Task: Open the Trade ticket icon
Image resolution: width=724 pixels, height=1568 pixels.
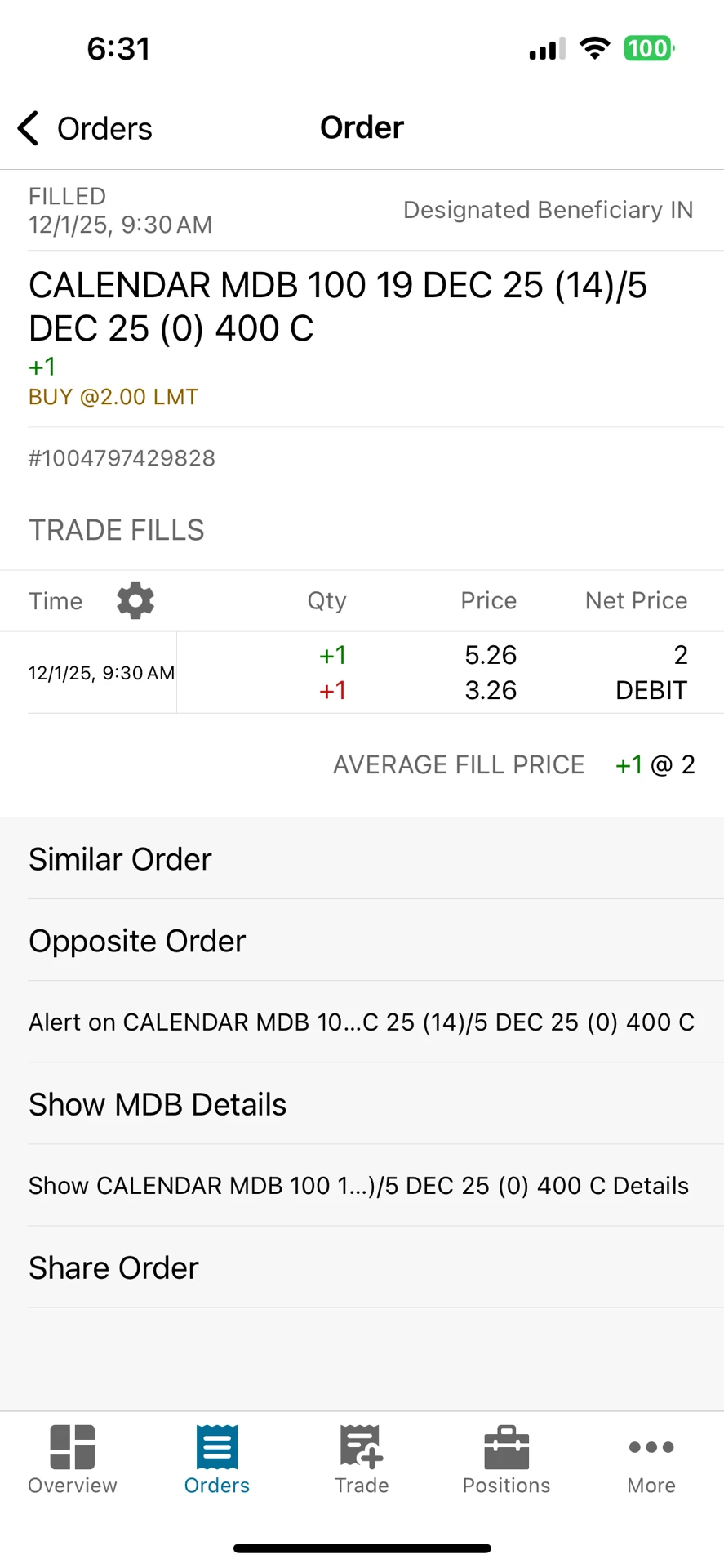Action: pos(362,1447)
